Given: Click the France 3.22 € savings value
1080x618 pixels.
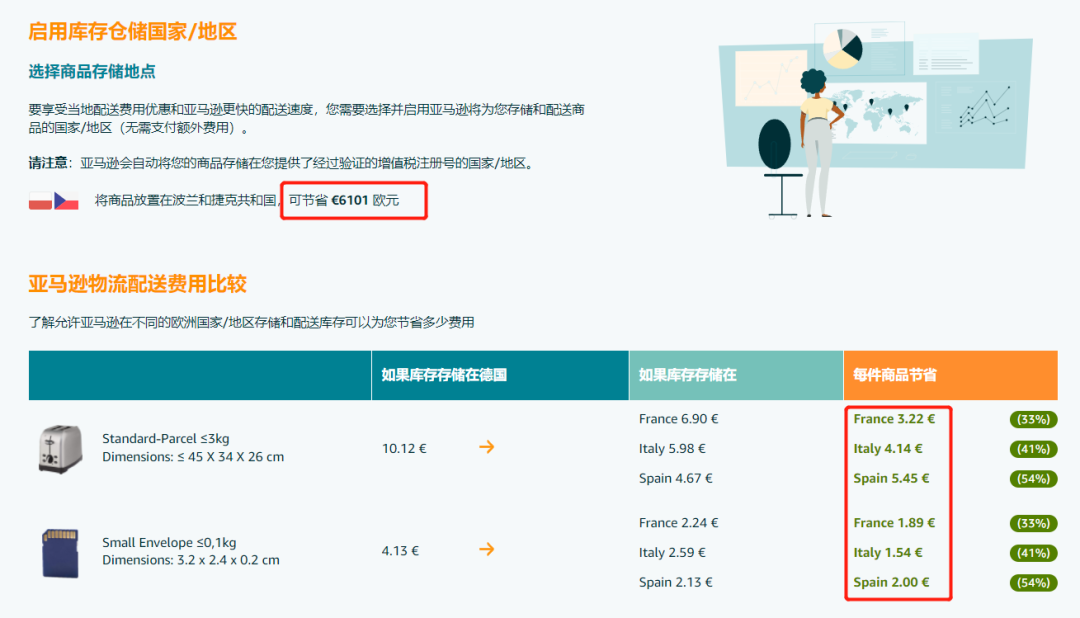Looking at the screenshot, I should click(x=894, y=419).
